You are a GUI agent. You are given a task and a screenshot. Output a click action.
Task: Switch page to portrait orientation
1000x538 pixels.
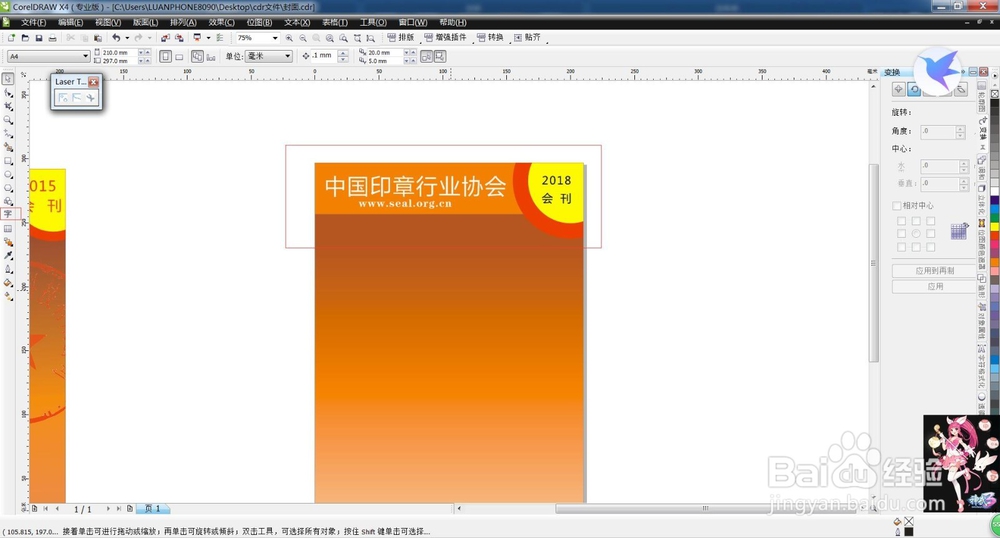click(166, 57)
